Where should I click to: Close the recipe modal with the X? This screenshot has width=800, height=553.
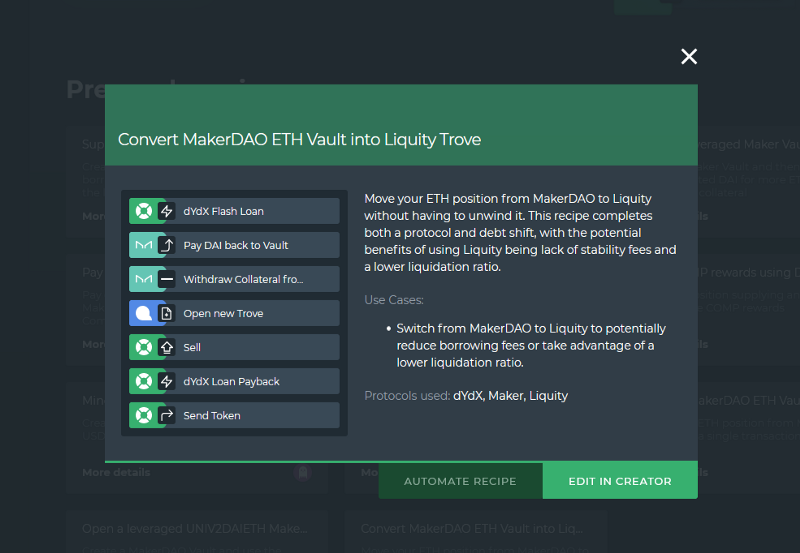(689, 56)
